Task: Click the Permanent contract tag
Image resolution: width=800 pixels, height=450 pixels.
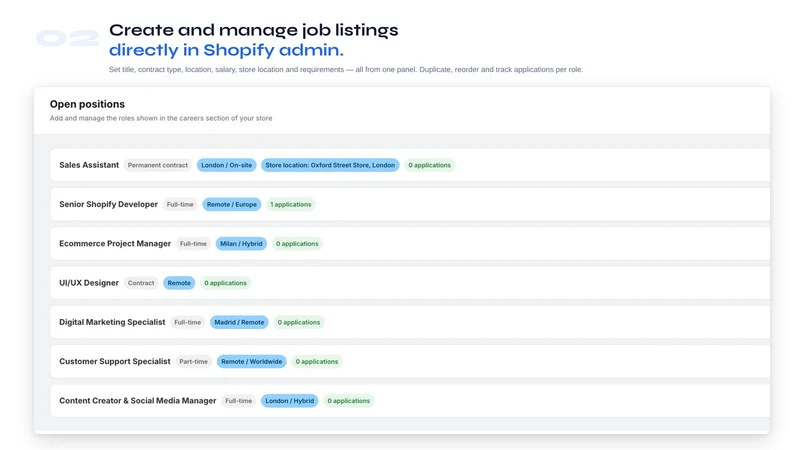Action: [158, 165]
